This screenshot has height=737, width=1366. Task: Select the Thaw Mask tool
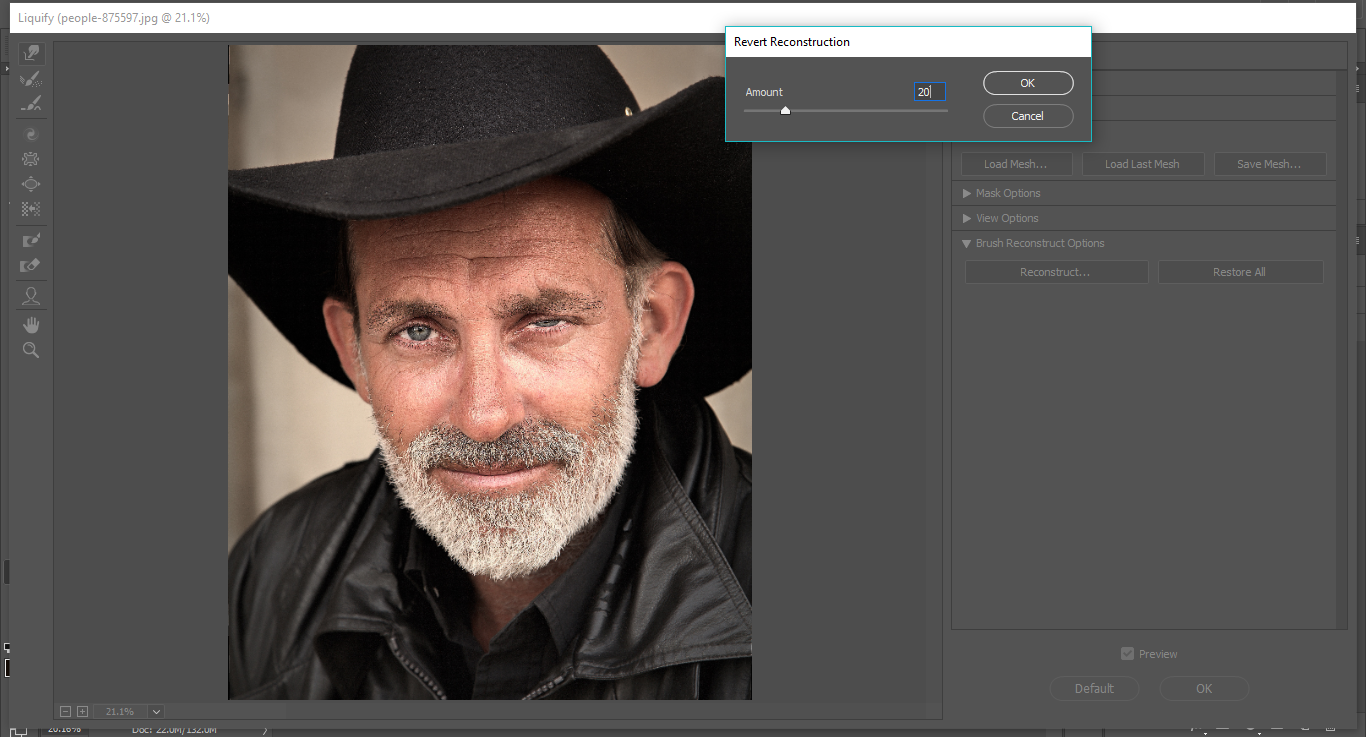tap(31, 266)
